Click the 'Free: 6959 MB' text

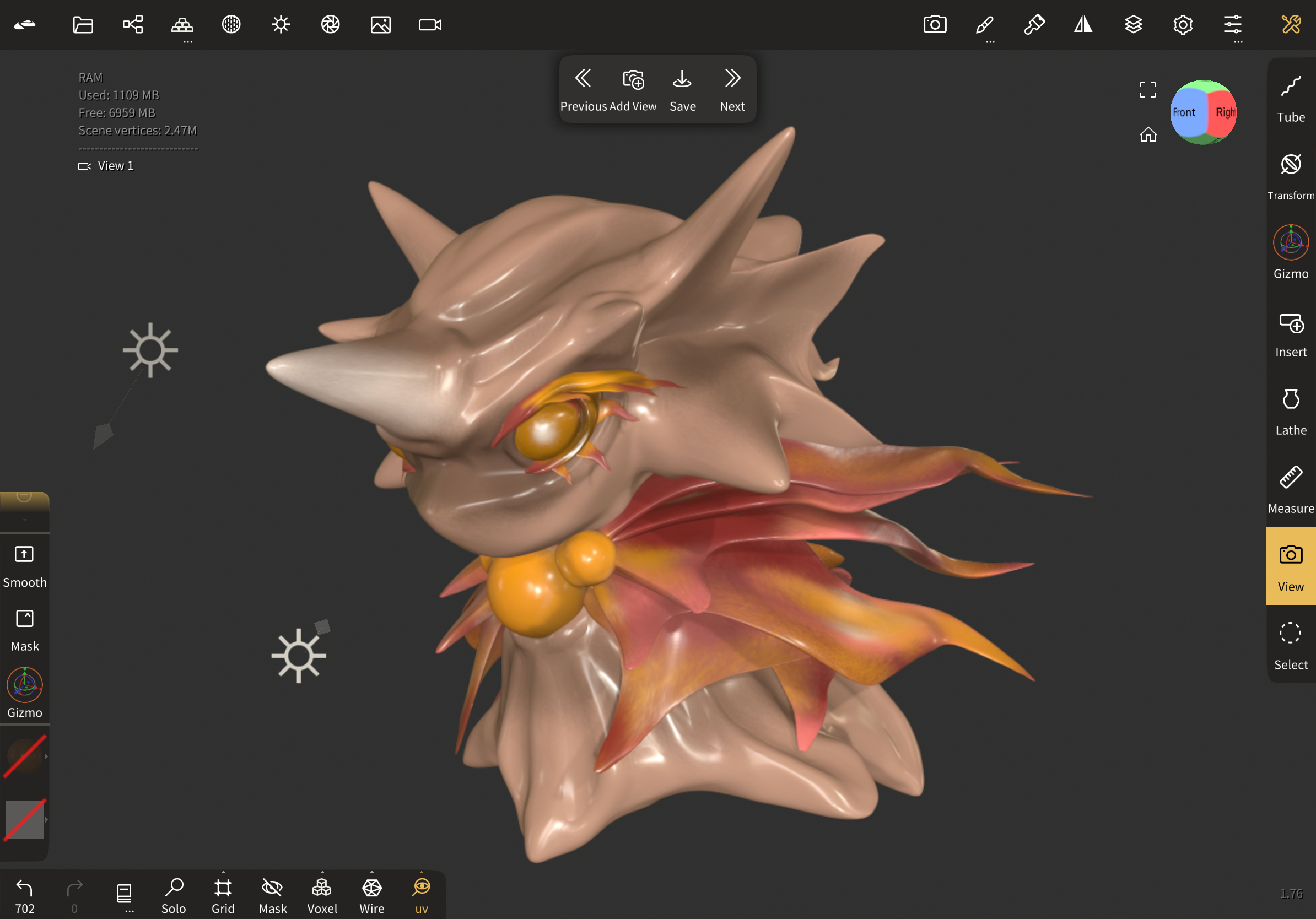click(117, 113)
